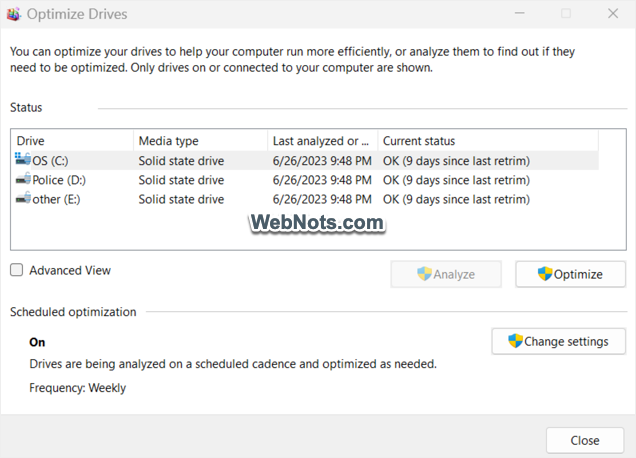636x458 pixels.
Task: Open Change settings for scheduled optimization
Action: pos(559,342)
